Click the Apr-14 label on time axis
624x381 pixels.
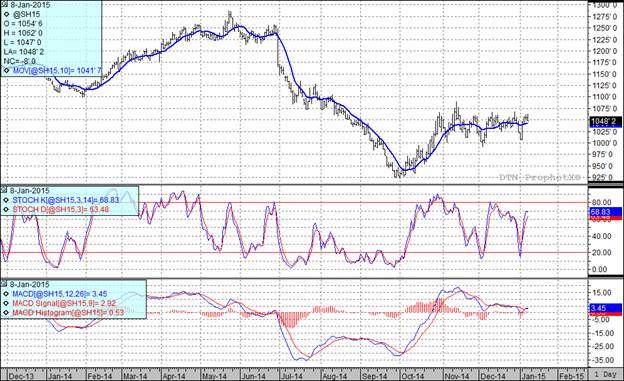point(174,376)
